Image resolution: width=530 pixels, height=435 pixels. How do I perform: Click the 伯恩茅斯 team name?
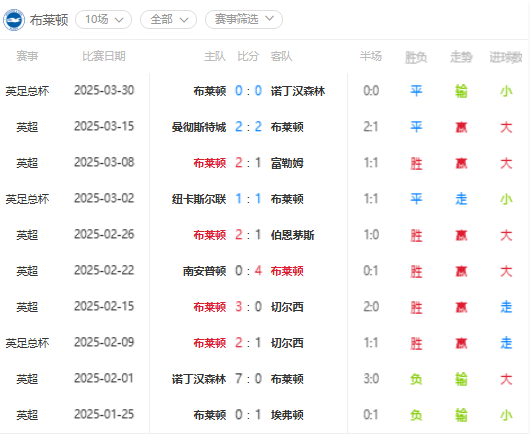[292, 235]
